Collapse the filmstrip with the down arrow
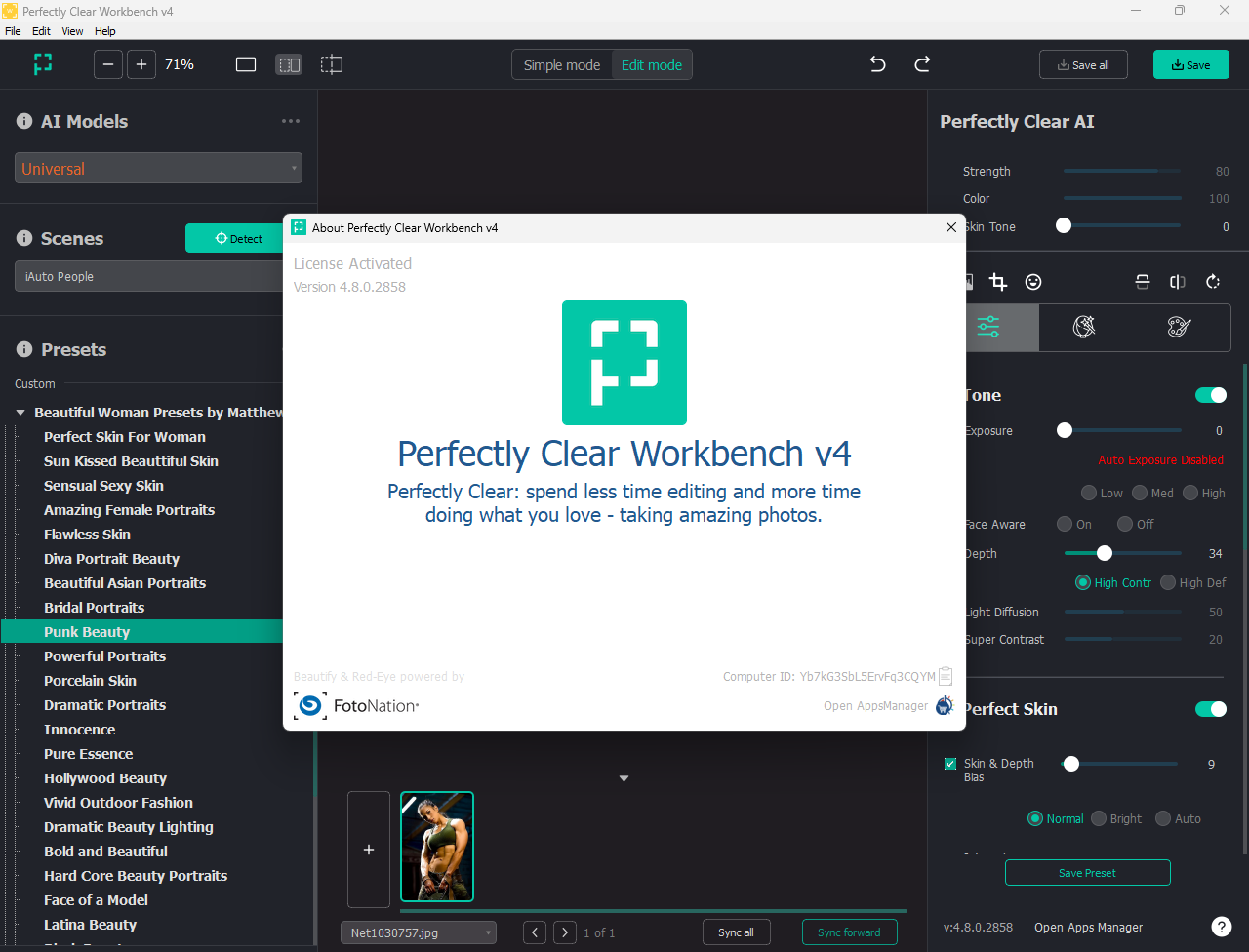The image size is (1249, 952). pos(624,778)
